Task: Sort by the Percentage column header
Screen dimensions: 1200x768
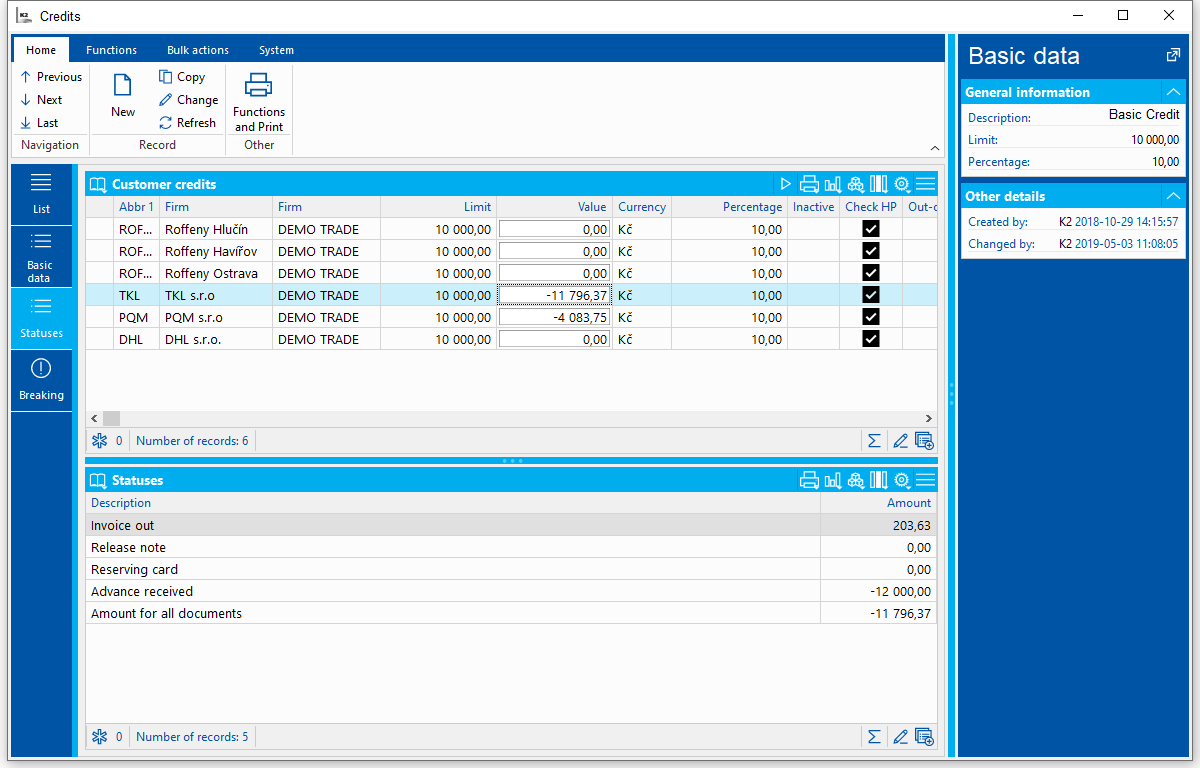Action: (729, 207)
